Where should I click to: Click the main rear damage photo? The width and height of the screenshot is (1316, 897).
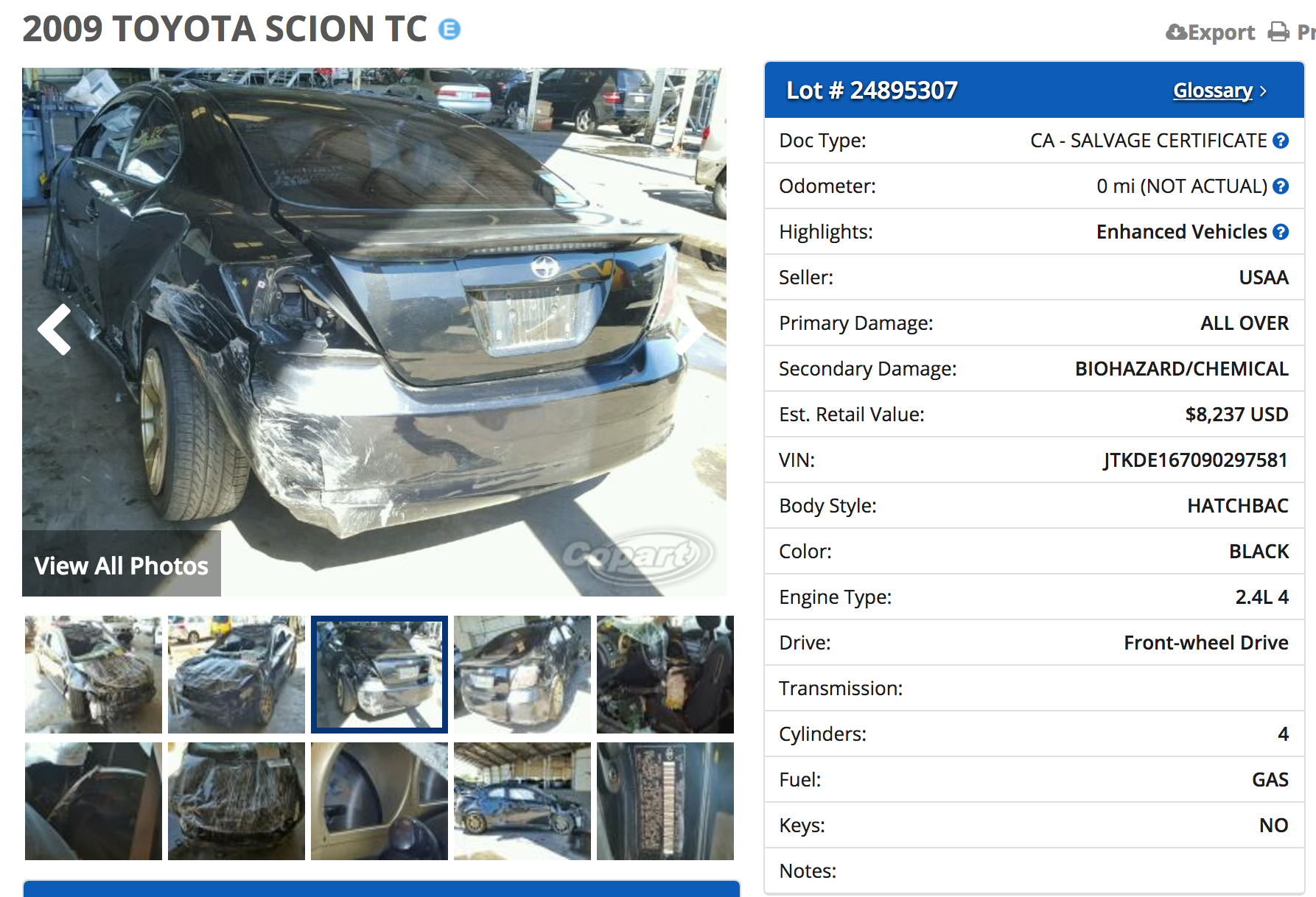374,332
